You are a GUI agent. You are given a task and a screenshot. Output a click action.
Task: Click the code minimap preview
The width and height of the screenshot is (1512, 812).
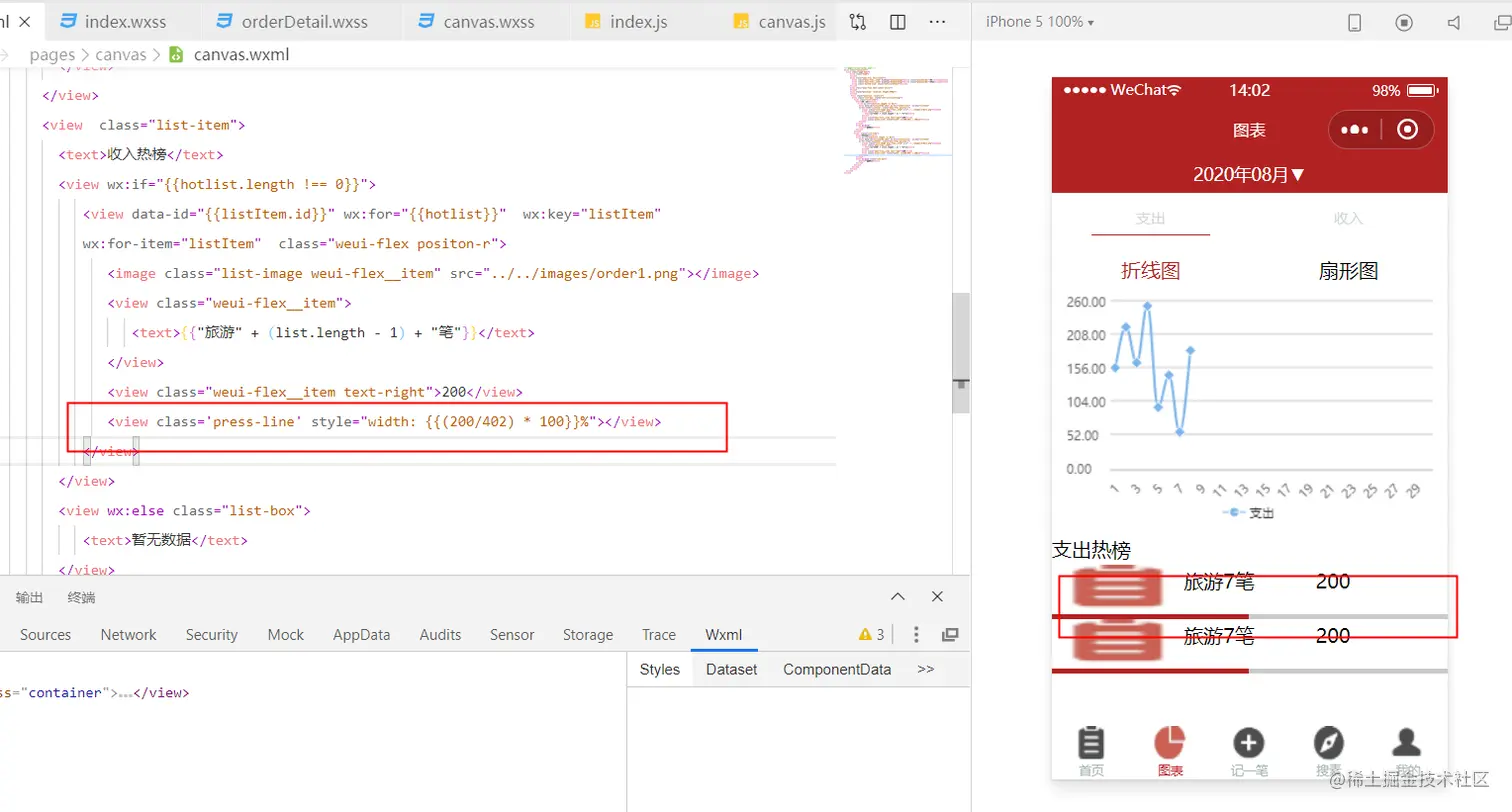[897, 120]
